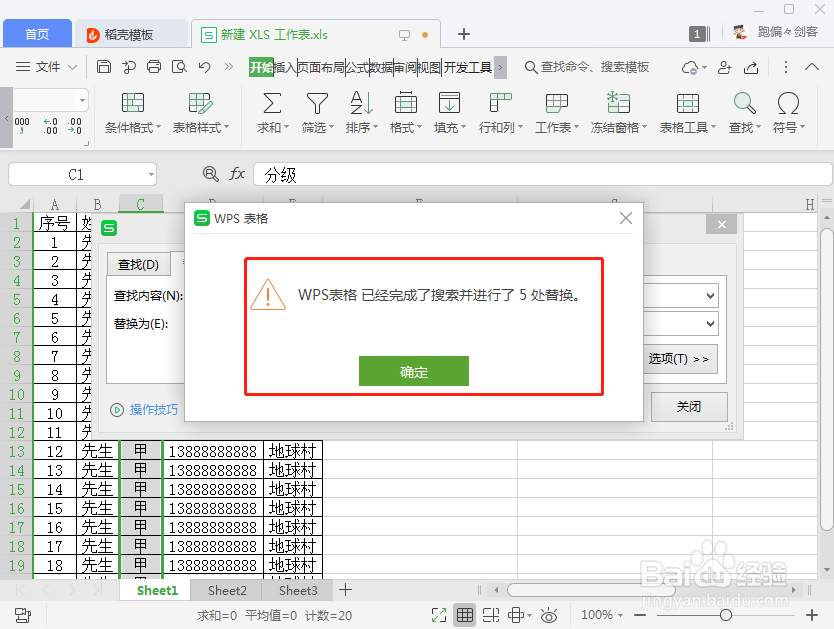This screenshot has height=629, width=834.
Task: Click the Sort (排序) icon
Action: point(361,103)
